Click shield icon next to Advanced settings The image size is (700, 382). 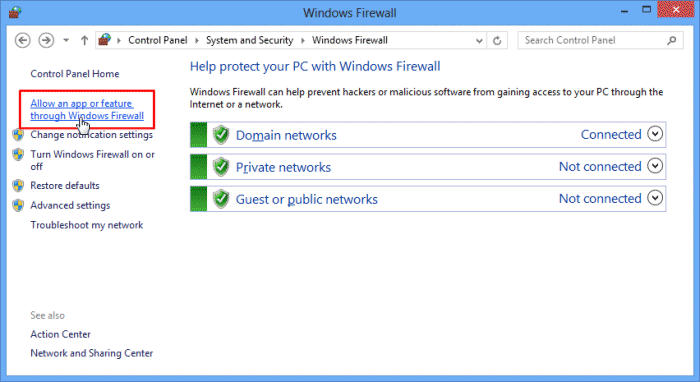[x=18, y=205]
